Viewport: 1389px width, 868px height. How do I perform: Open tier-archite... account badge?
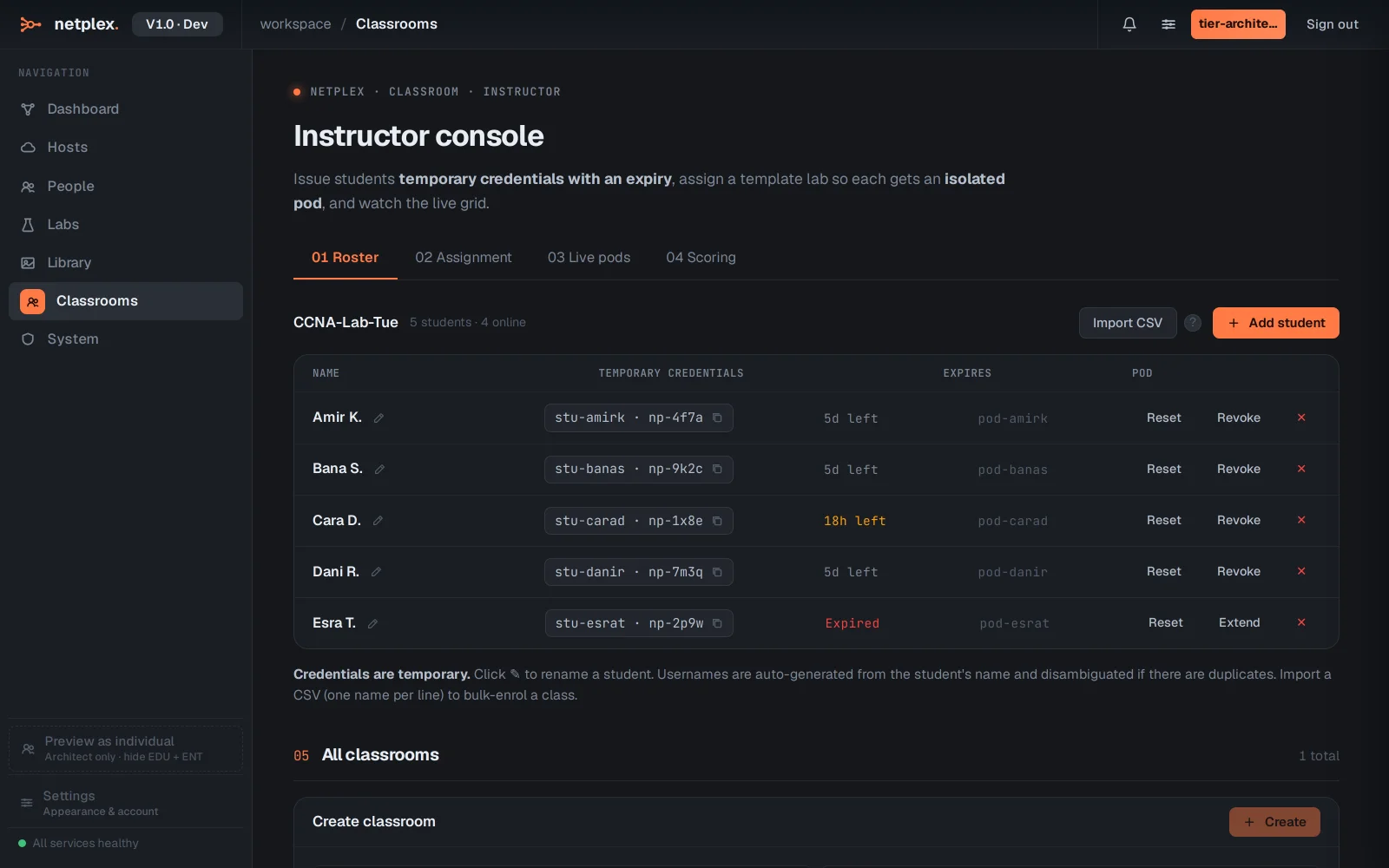1238,24
